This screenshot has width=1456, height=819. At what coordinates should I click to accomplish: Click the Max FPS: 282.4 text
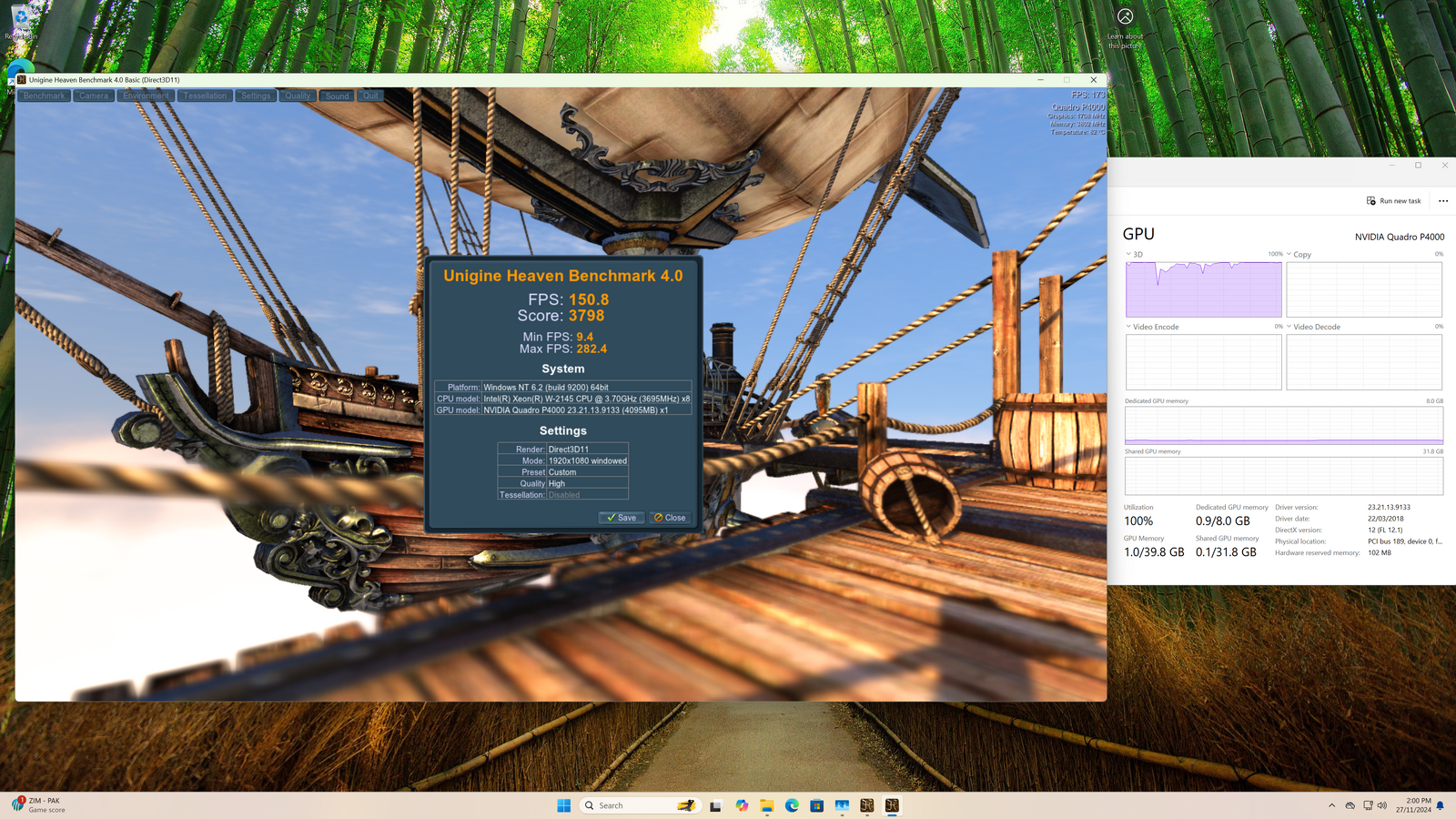coord(563,349)
